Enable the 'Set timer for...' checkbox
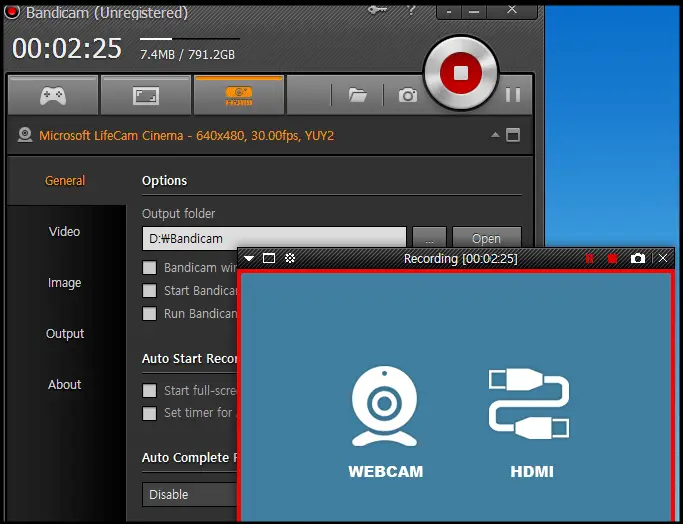The width and height of the screenshot is (683, 524). [x=149, y=413]
